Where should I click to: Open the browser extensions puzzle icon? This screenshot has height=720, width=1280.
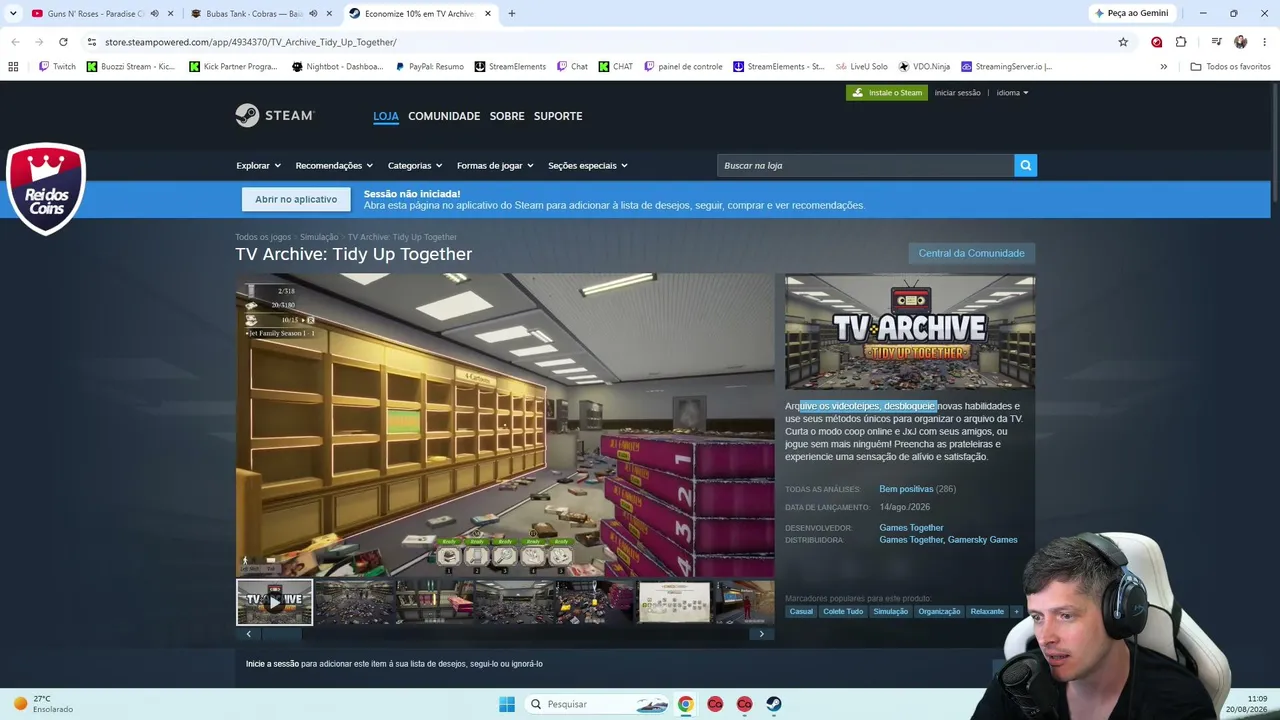[1181, 42]
